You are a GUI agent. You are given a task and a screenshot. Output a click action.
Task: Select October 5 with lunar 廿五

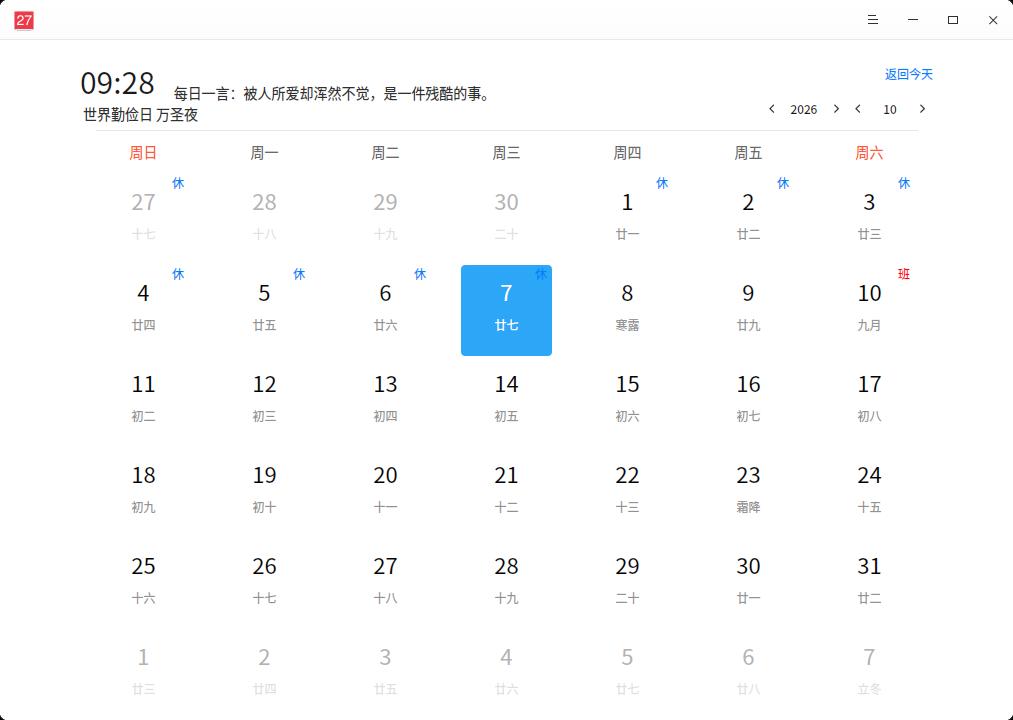pos(264,310)
